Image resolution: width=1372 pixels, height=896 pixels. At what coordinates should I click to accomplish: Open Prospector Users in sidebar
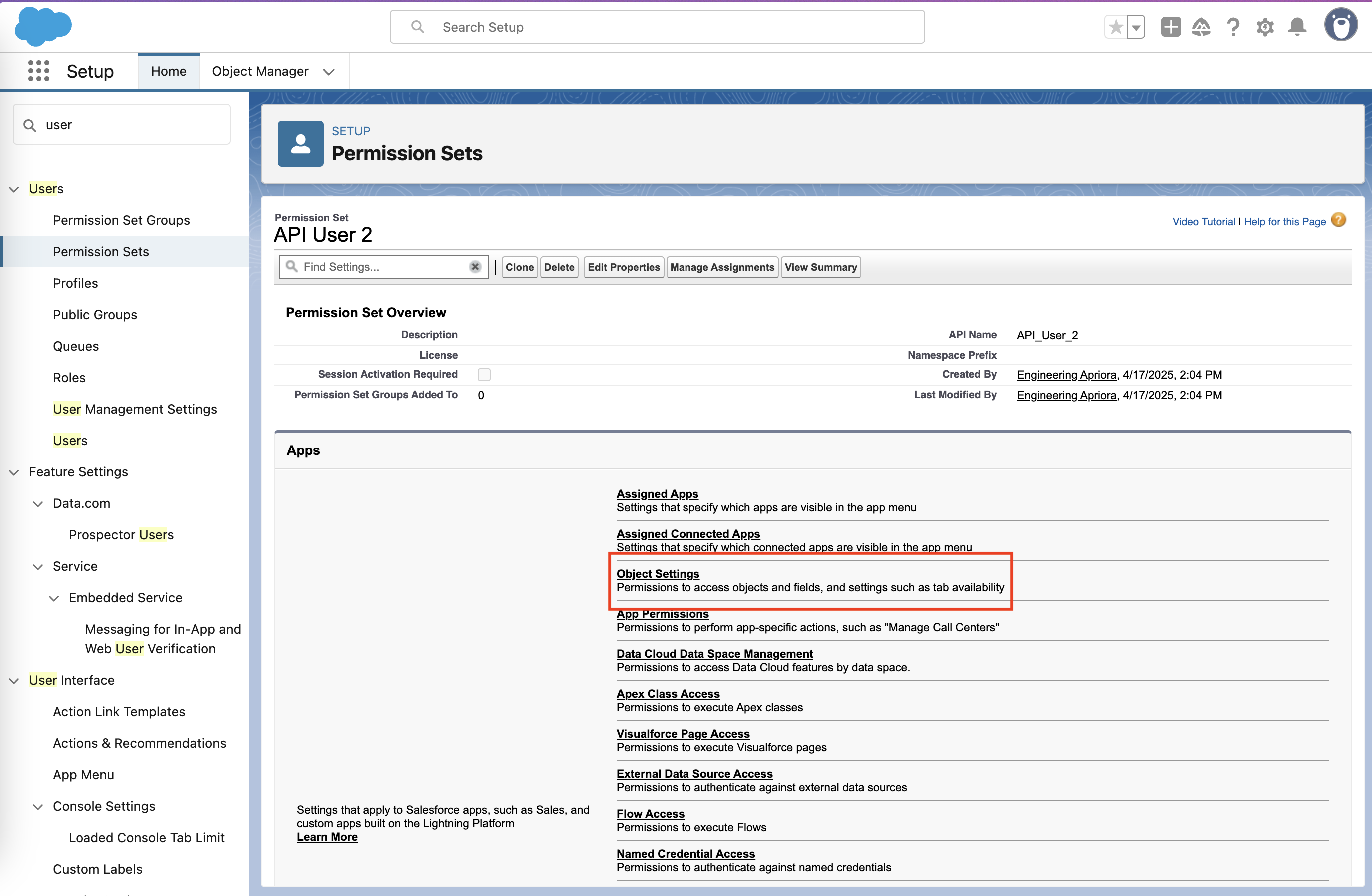121,535
